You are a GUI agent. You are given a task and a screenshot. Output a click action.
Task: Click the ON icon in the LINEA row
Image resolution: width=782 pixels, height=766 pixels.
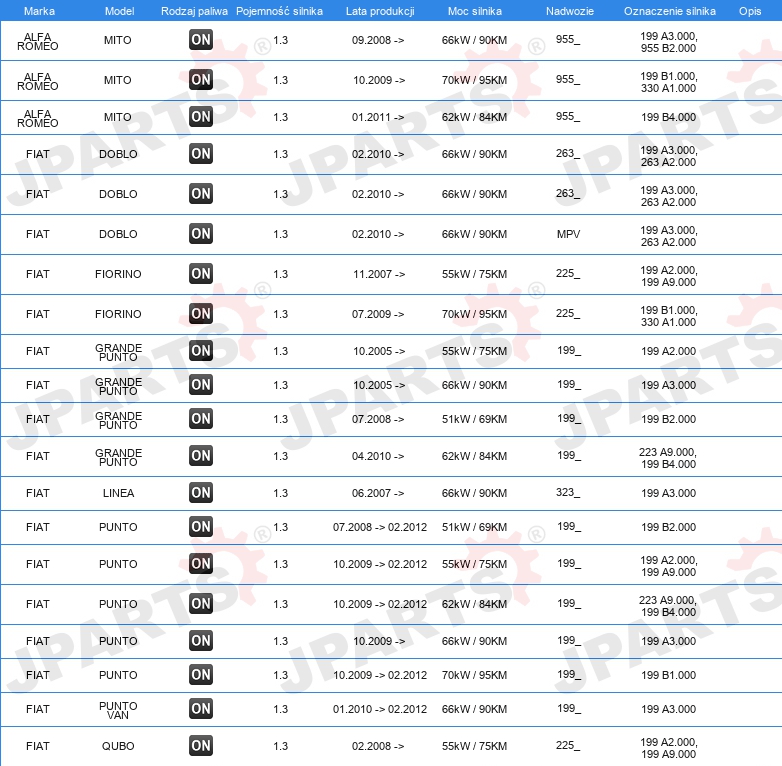201,493
